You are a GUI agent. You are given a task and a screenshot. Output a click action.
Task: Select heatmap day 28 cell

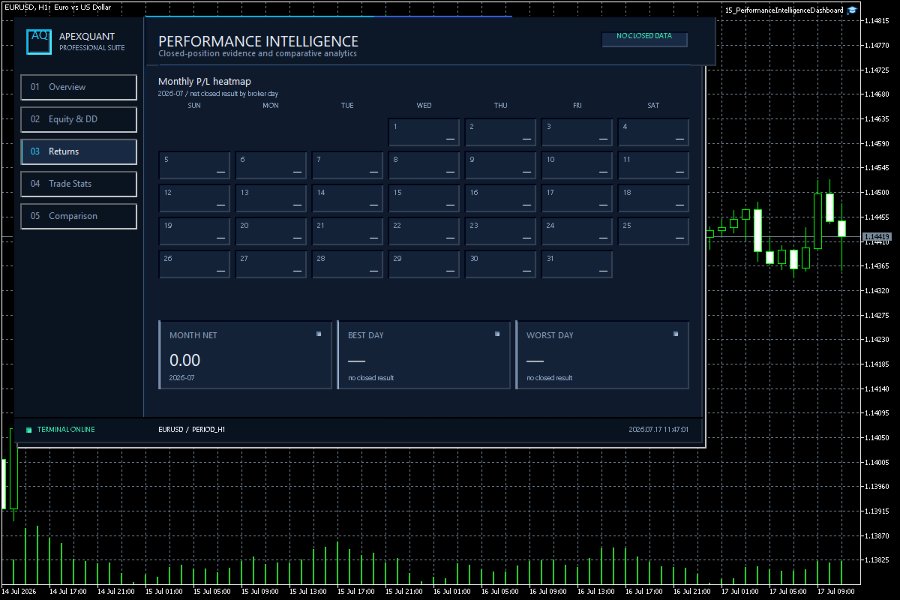point(347,264)
